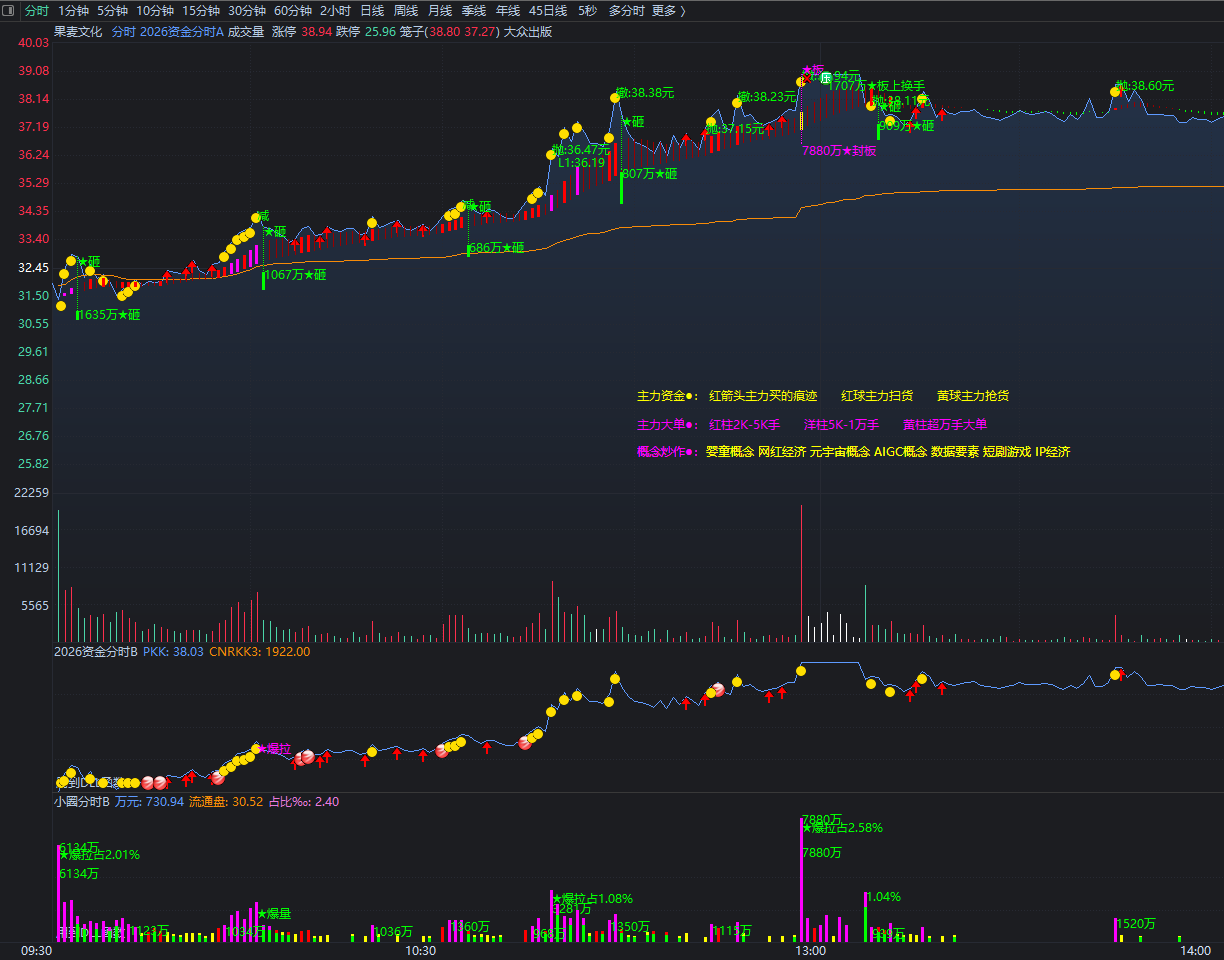Click the 红箭头主力买的痕迹 legend text
Image resolution: width=1224 pixels, height=960 pixels.
763,396
